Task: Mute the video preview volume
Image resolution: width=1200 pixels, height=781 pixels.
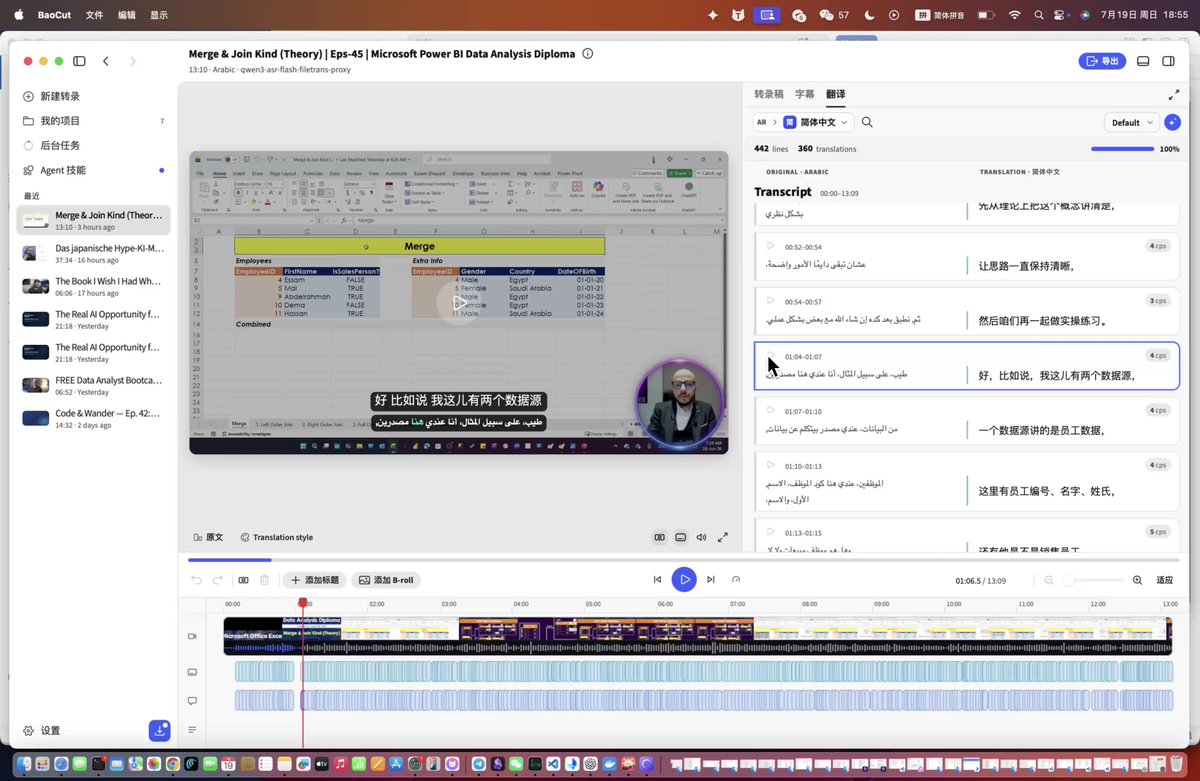Action: [x=701, y=537]
